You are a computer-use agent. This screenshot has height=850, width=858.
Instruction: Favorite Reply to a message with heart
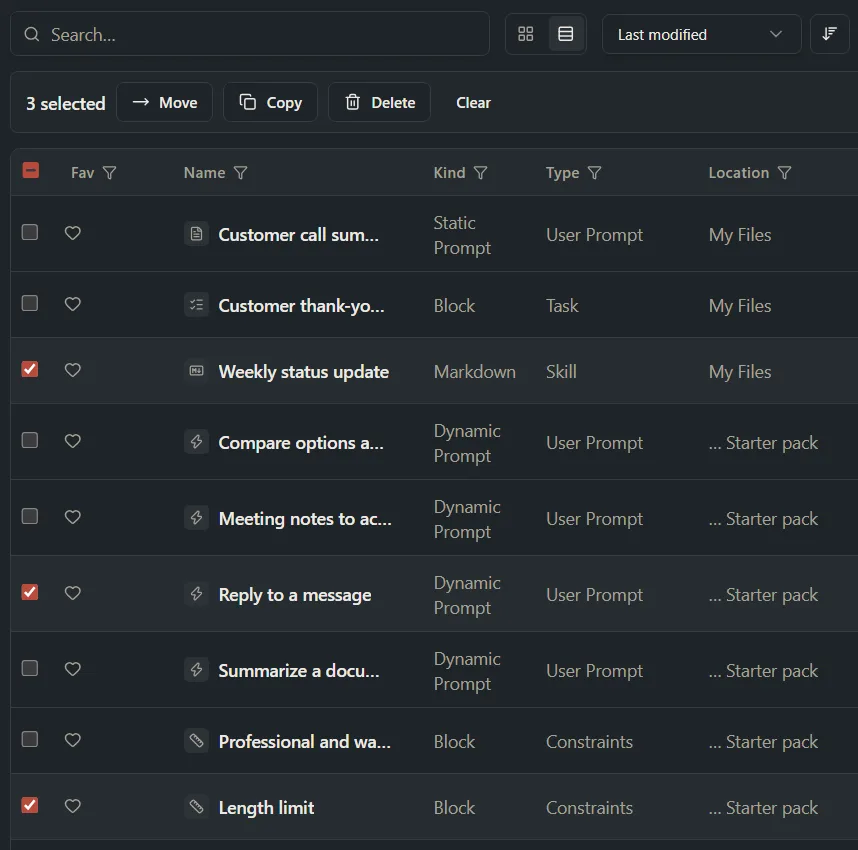73,593
